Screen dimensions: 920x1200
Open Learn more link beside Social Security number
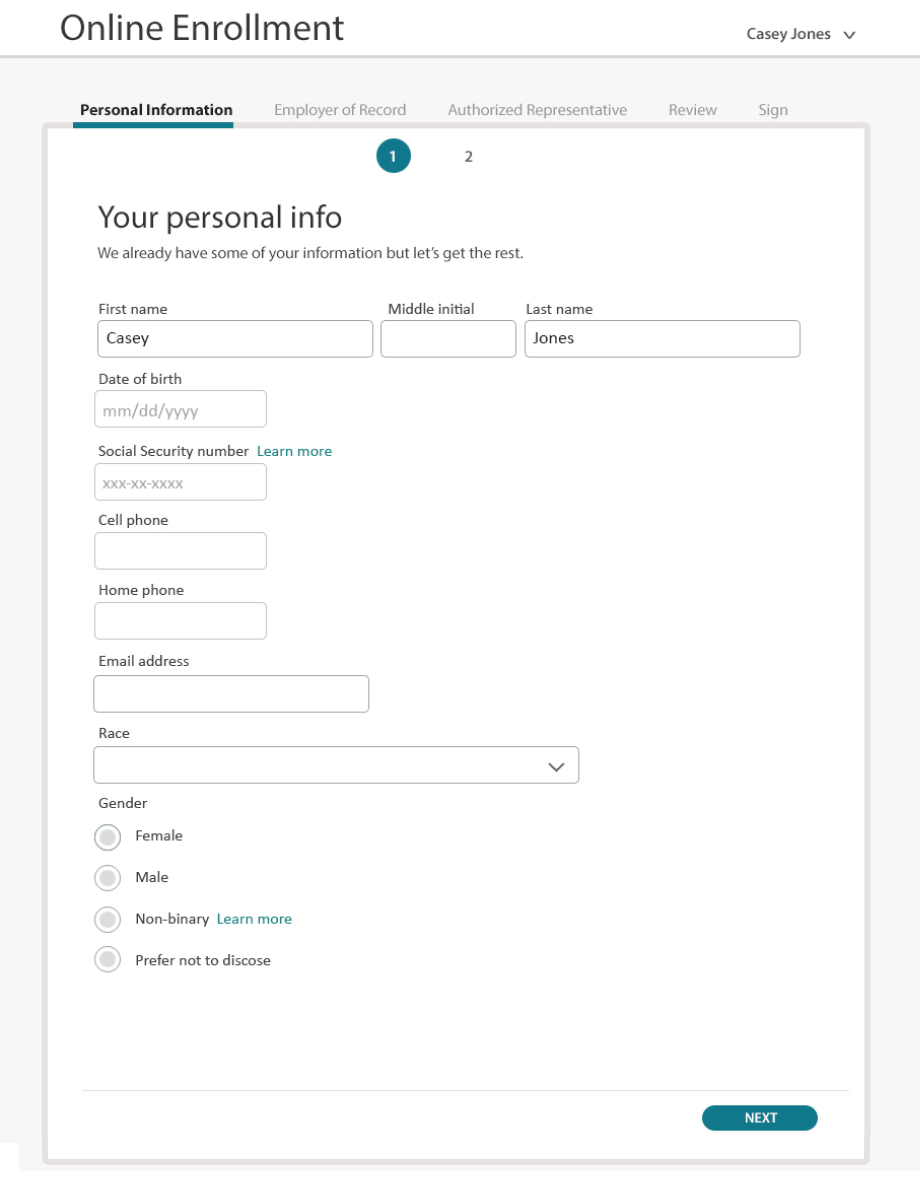pyautogui.click(x=294, y=451)
